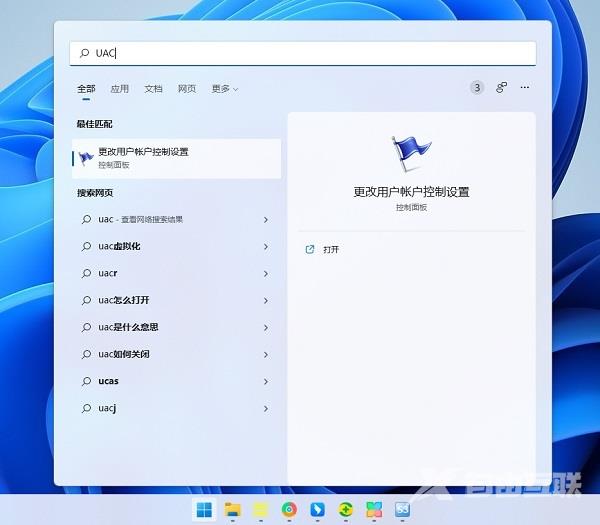Open the last taskbar app on right
The height and width of the screenshot is (525, 600).
click(402, 510)
